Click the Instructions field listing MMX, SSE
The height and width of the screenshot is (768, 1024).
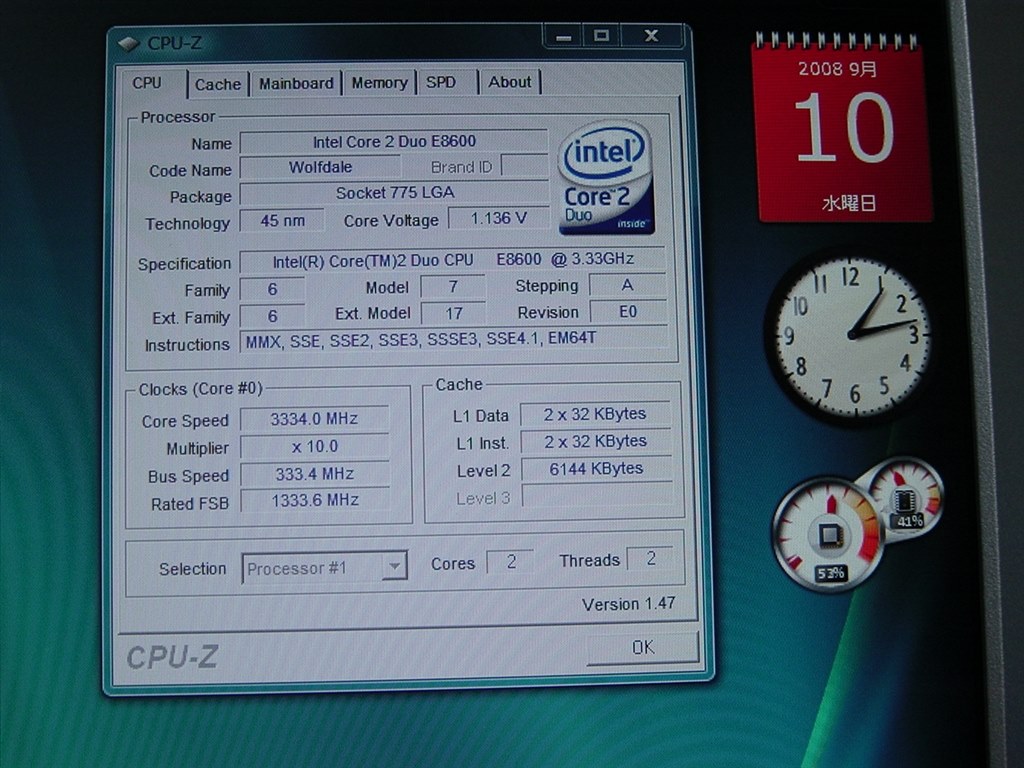(453, 340)
